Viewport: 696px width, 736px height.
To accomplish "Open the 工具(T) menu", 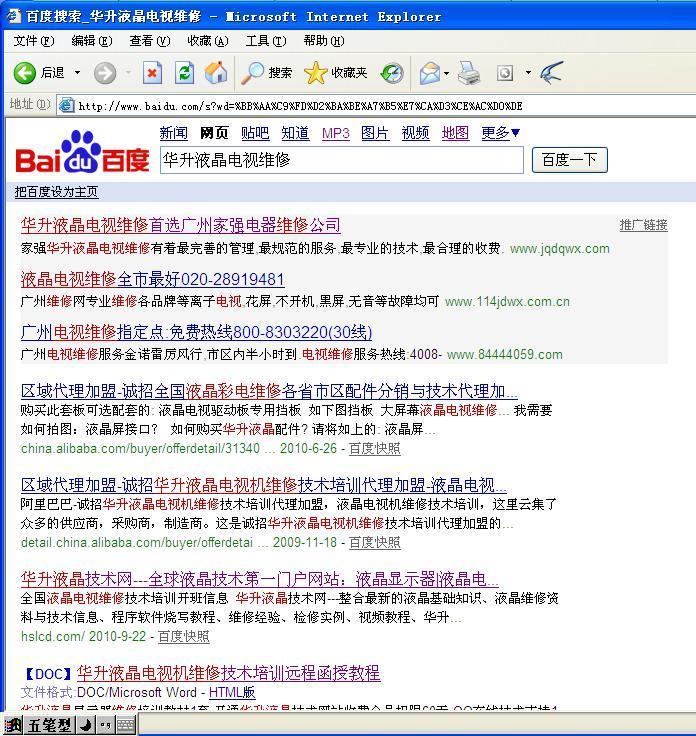I will [265, 41].
